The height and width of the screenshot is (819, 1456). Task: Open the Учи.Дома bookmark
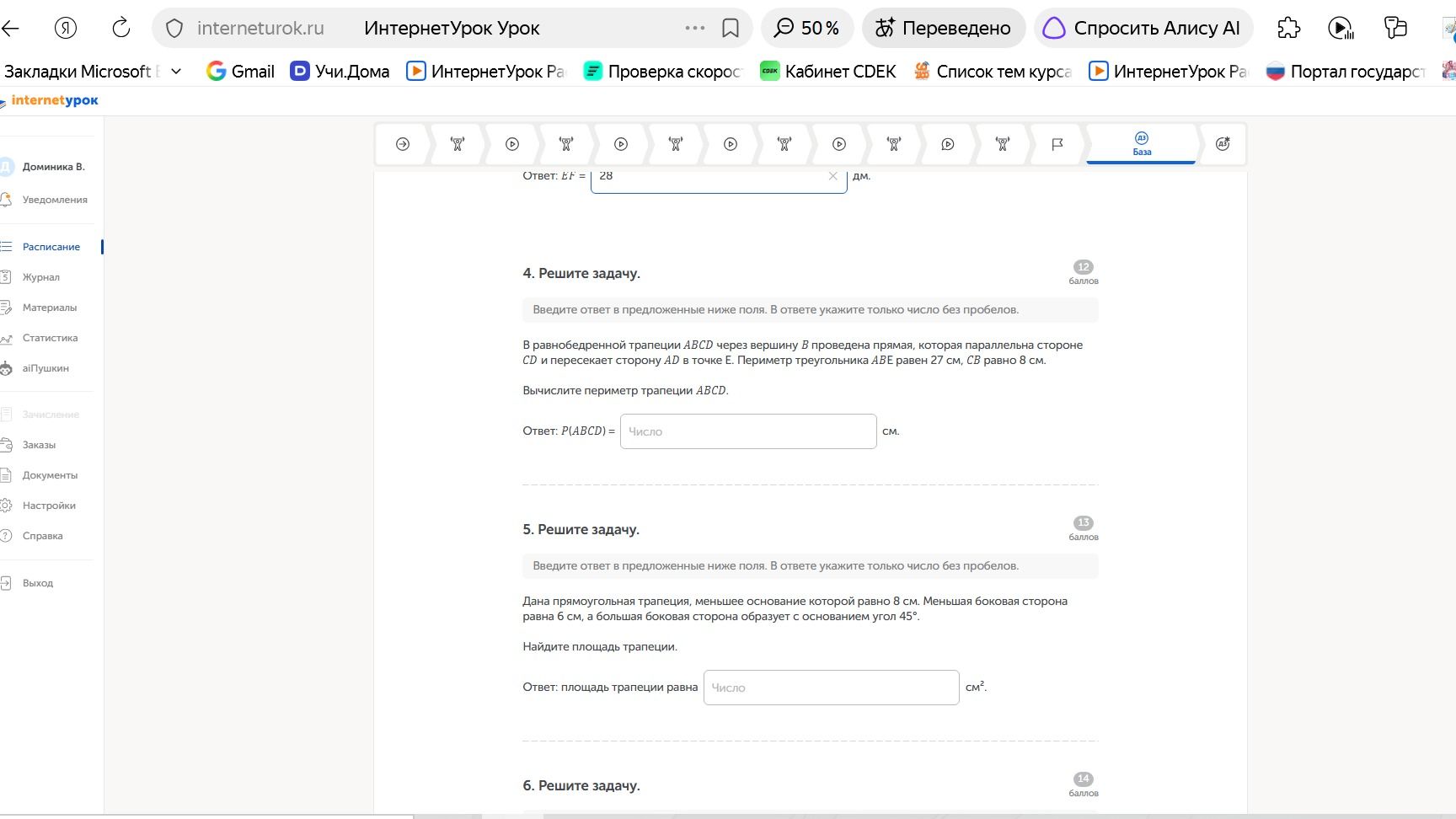pyautogui.click(x=340, y=72)
